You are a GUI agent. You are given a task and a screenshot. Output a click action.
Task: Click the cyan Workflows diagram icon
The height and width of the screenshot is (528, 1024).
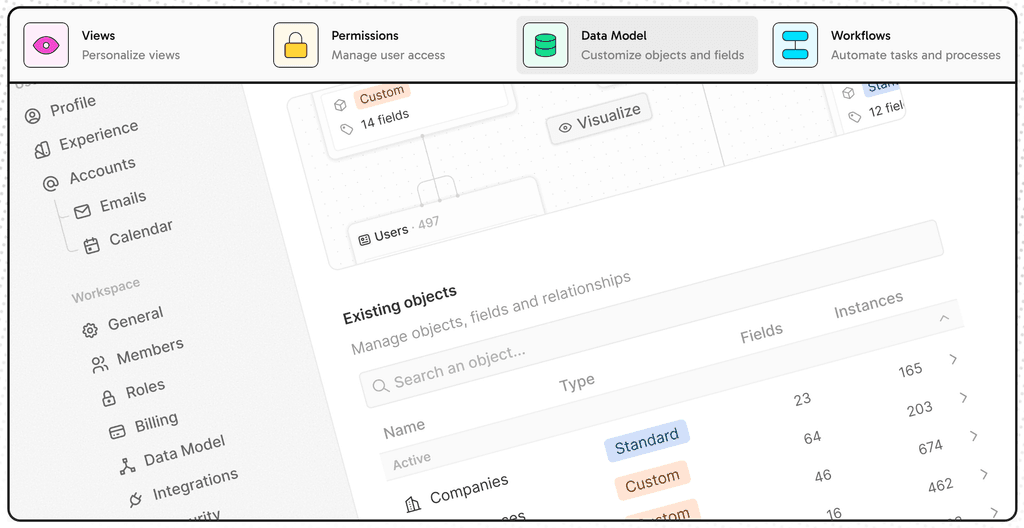pos(795,45)
